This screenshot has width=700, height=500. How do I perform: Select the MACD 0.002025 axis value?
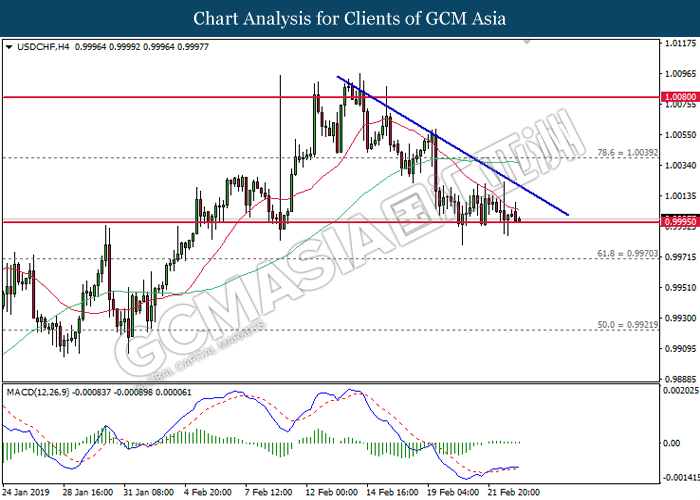tap(681, 390)
